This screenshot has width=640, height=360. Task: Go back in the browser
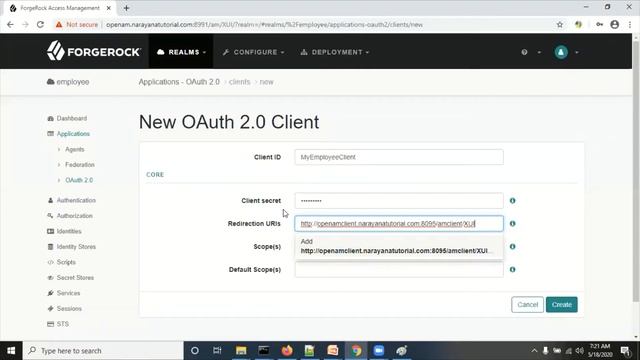10,24
